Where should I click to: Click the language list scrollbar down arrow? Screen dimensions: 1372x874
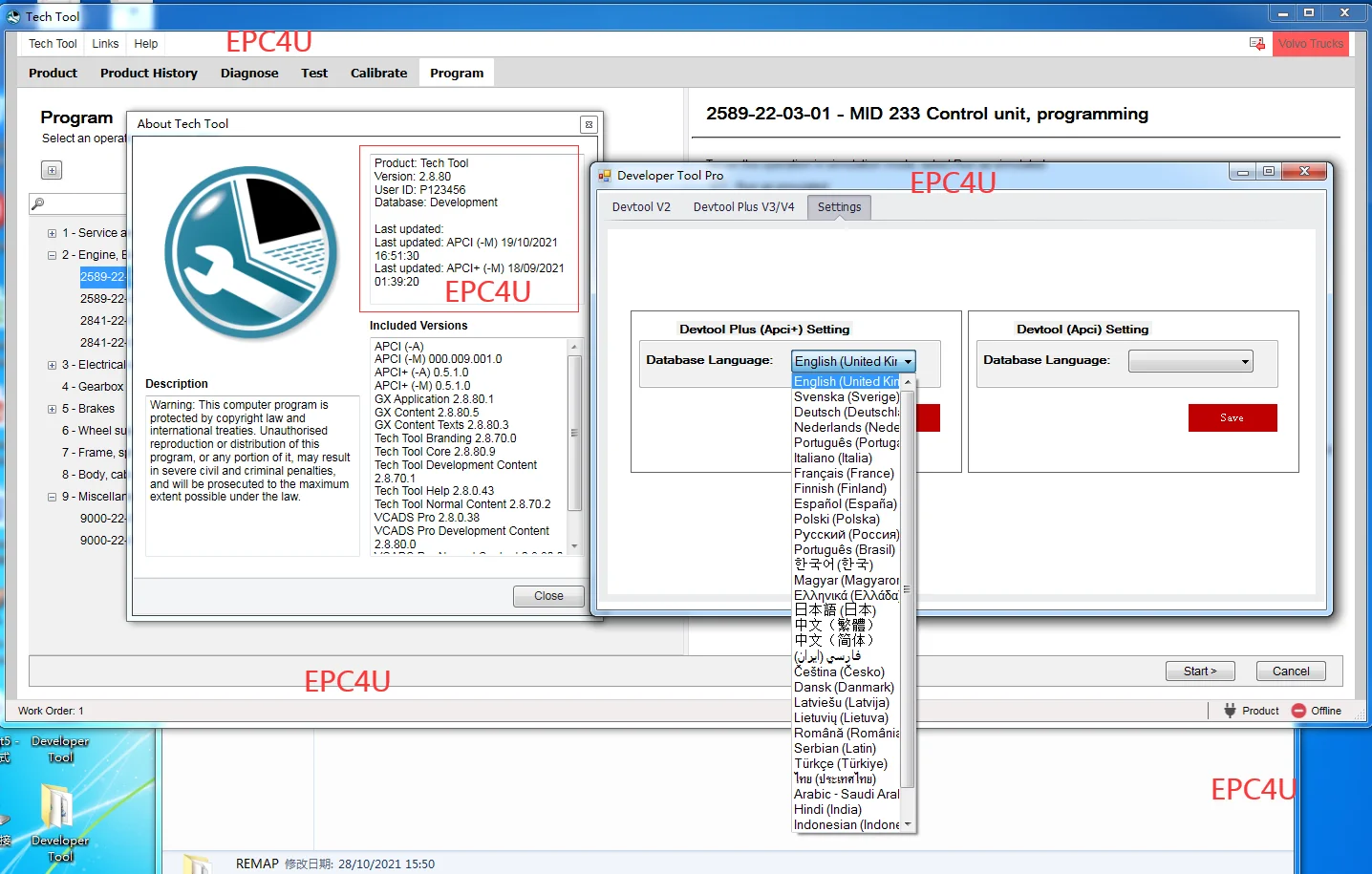908,824
